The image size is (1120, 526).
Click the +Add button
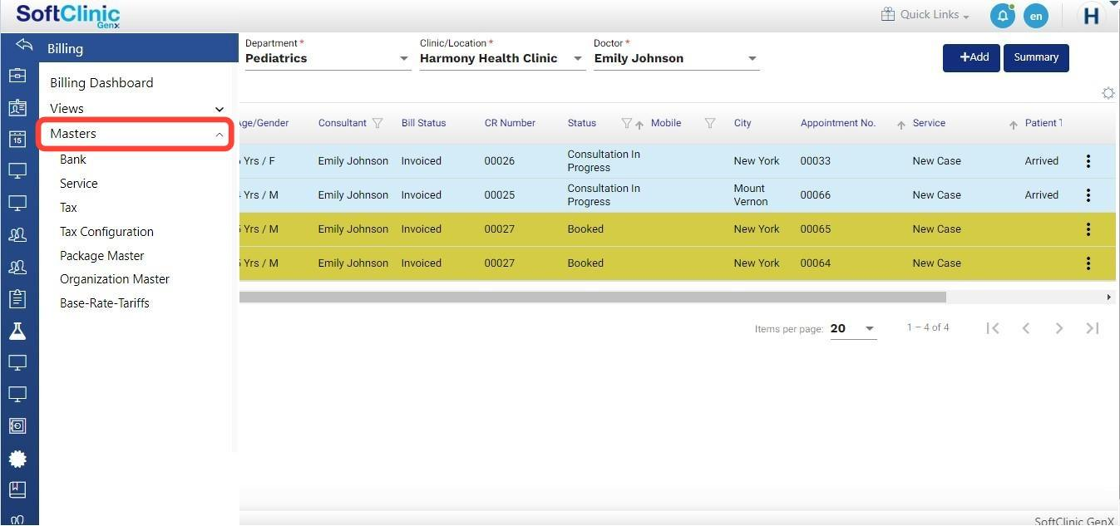pos(971,58)
